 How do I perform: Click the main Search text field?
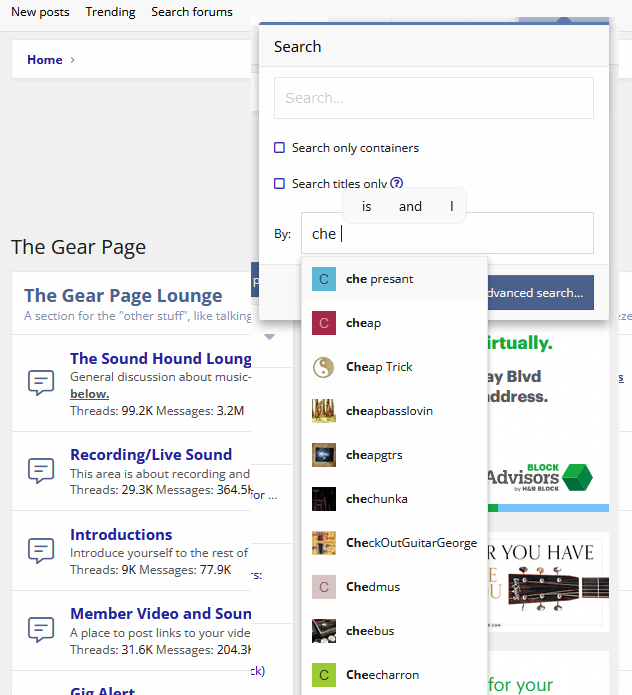tap(433, 98)
